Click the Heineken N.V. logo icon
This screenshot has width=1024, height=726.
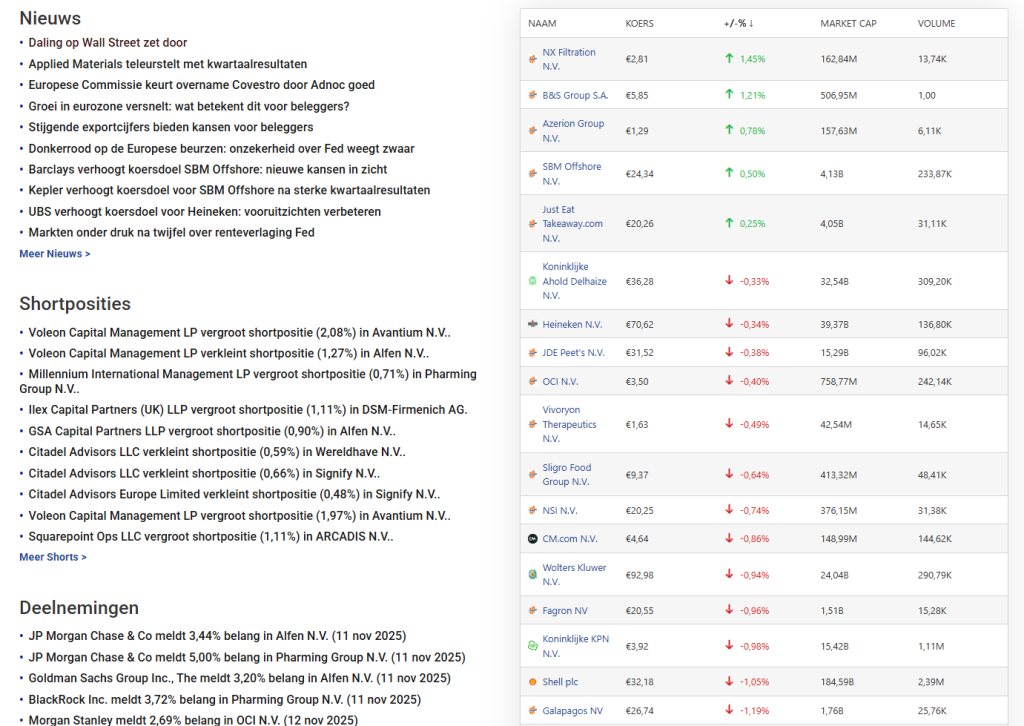(533, 324)
